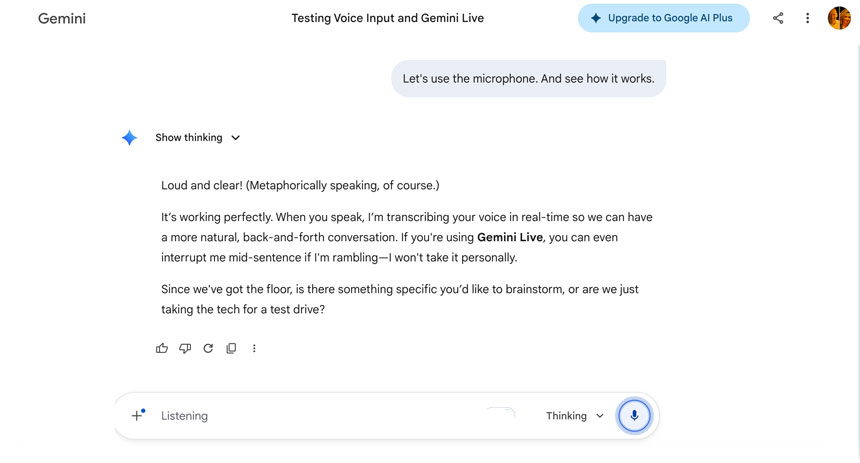
Task: Click the Gemini sparkle icon
Action: point(129,138)
